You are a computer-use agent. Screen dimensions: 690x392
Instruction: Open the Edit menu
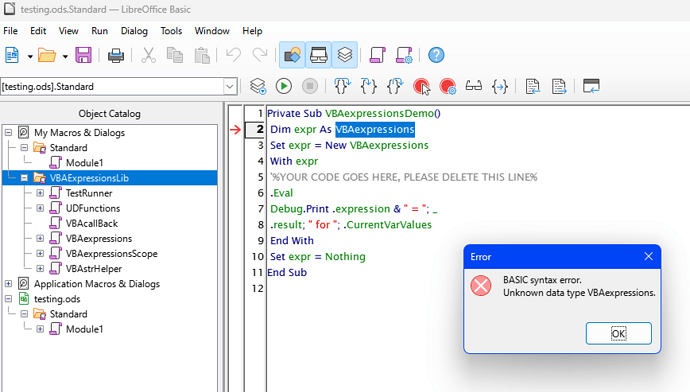(x=38, y=31)
